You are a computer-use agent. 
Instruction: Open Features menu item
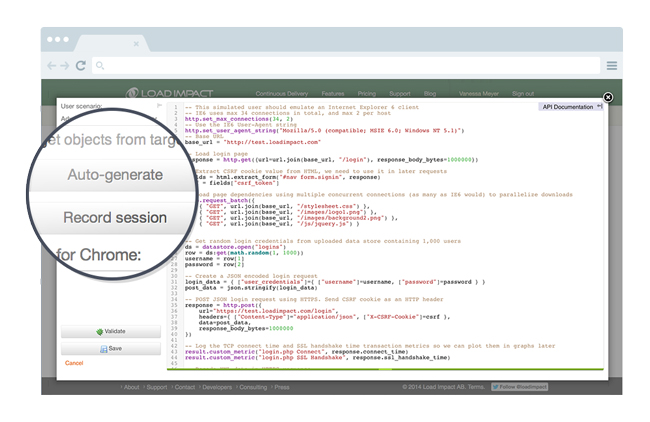[x=333, y=94]
